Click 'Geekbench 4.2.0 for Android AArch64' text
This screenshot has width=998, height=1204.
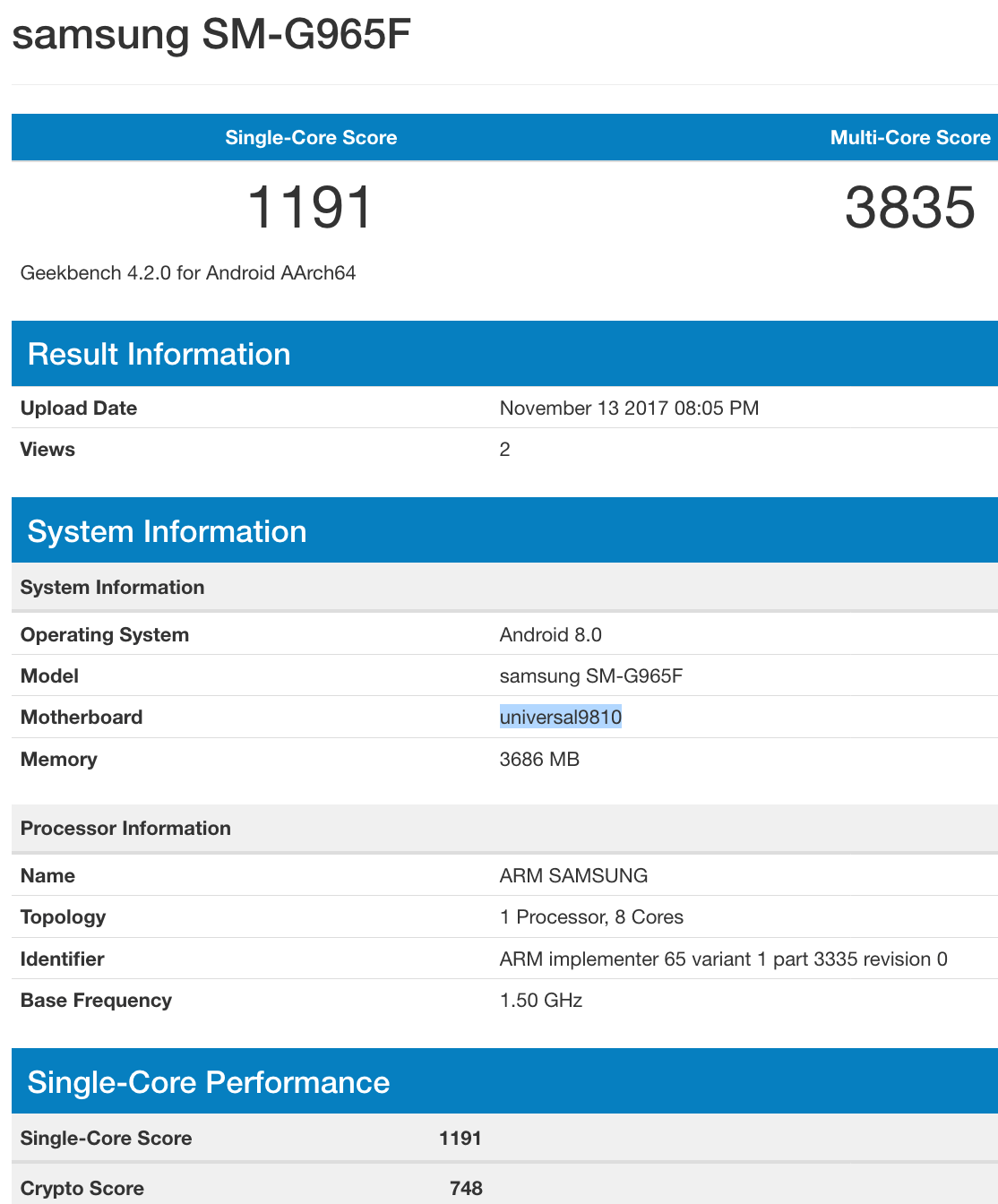(188, 273)
